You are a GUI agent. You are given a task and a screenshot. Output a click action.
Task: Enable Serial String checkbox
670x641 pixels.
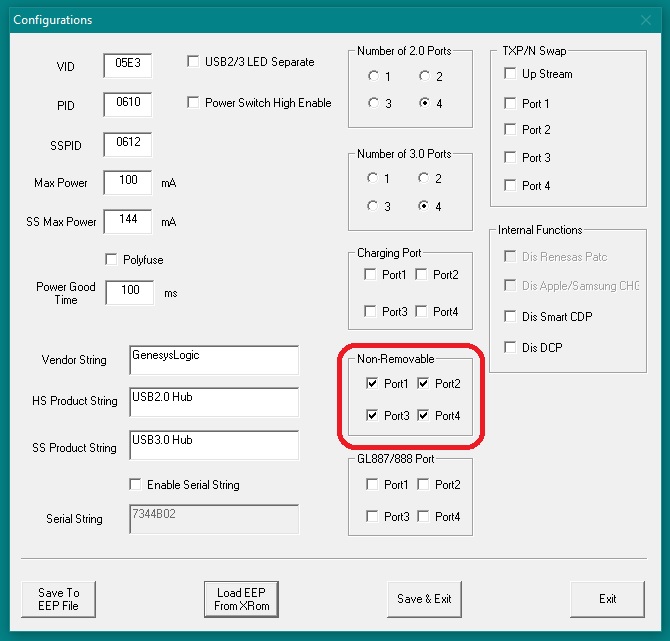[136, 485]
